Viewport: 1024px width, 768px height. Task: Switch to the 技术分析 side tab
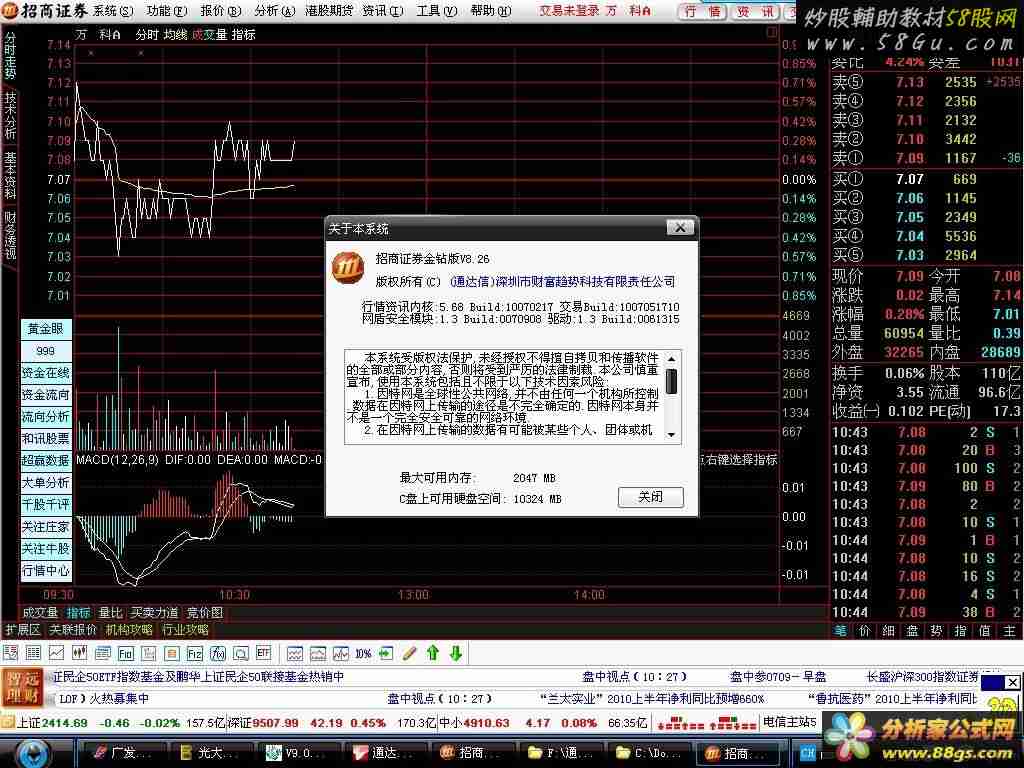[x=10, y=115]
